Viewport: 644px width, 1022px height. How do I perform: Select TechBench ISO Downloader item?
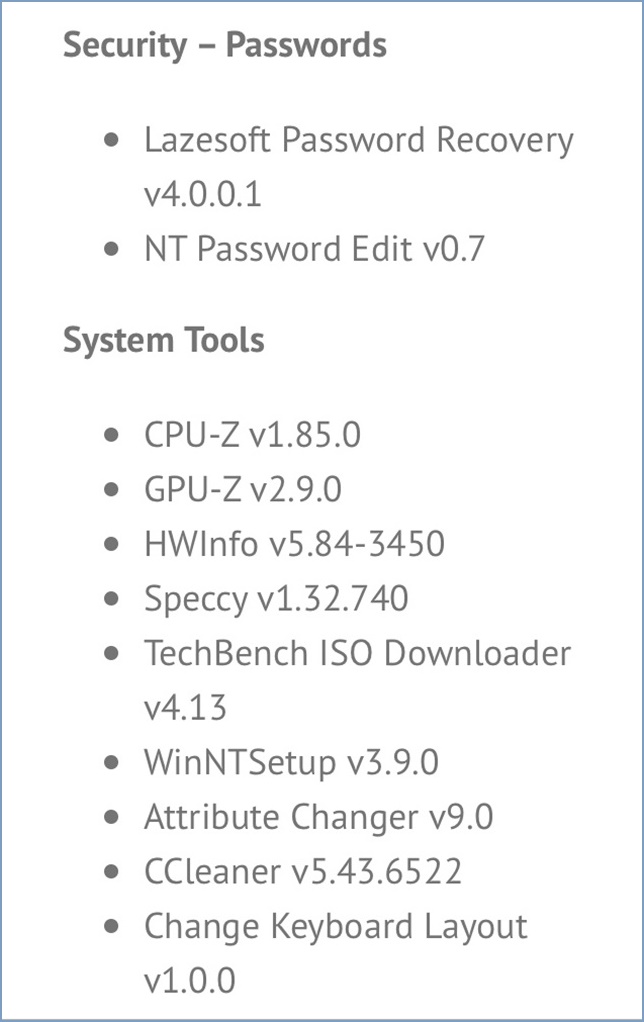point(357,654)
